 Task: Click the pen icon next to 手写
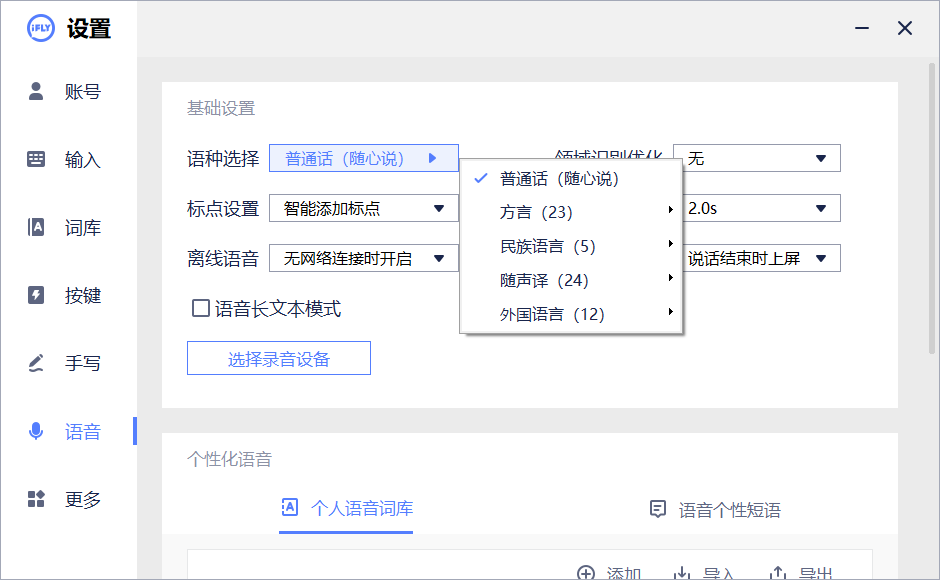pos(36,363)
